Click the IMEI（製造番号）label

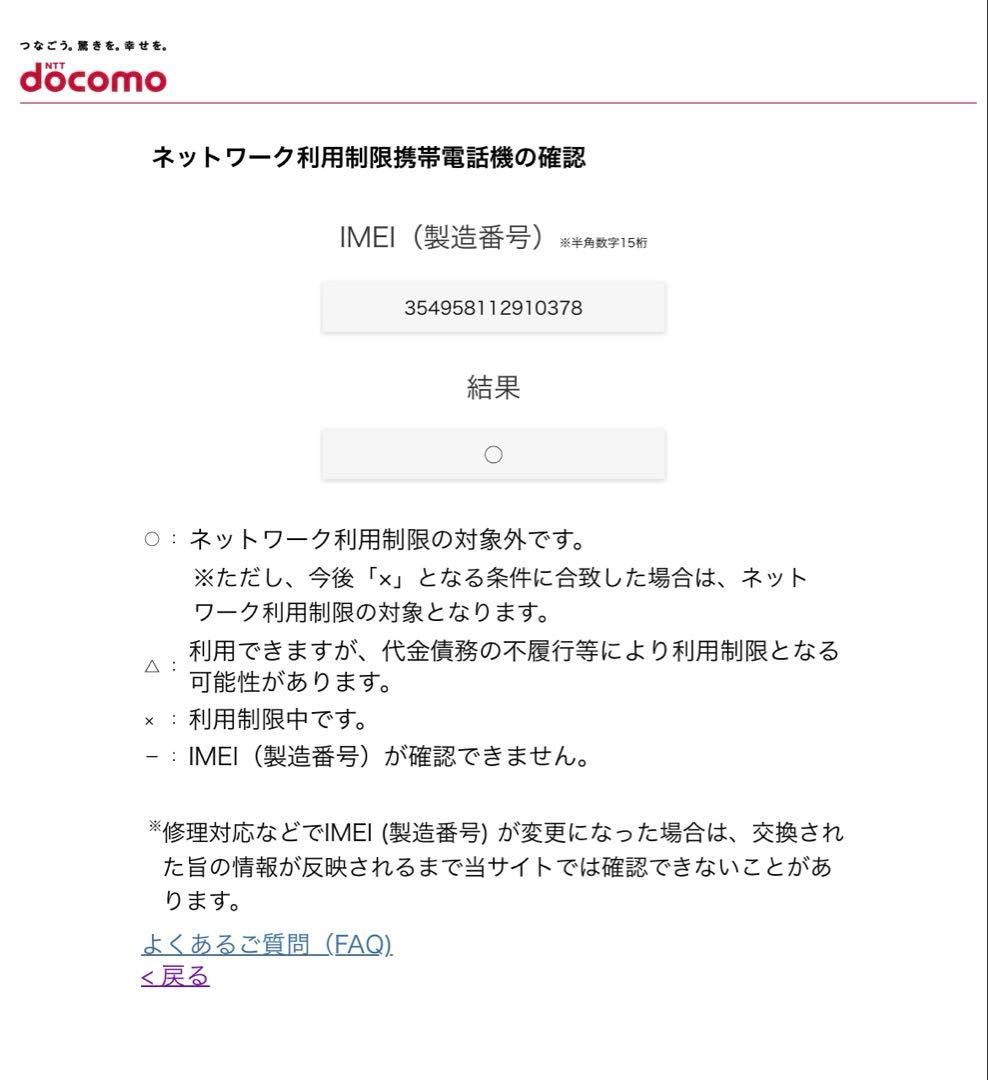coord(441,237)
